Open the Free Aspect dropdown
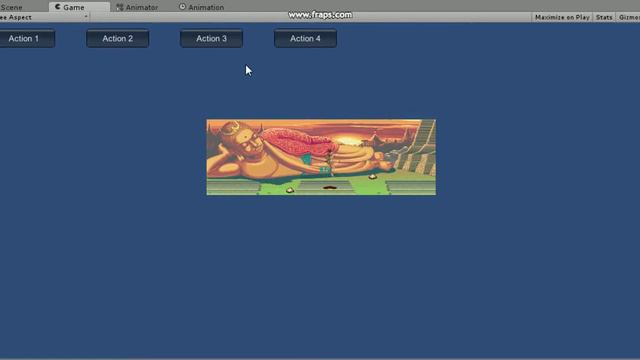Viewport: 640px width, 360px height. (x=44, y=17)
